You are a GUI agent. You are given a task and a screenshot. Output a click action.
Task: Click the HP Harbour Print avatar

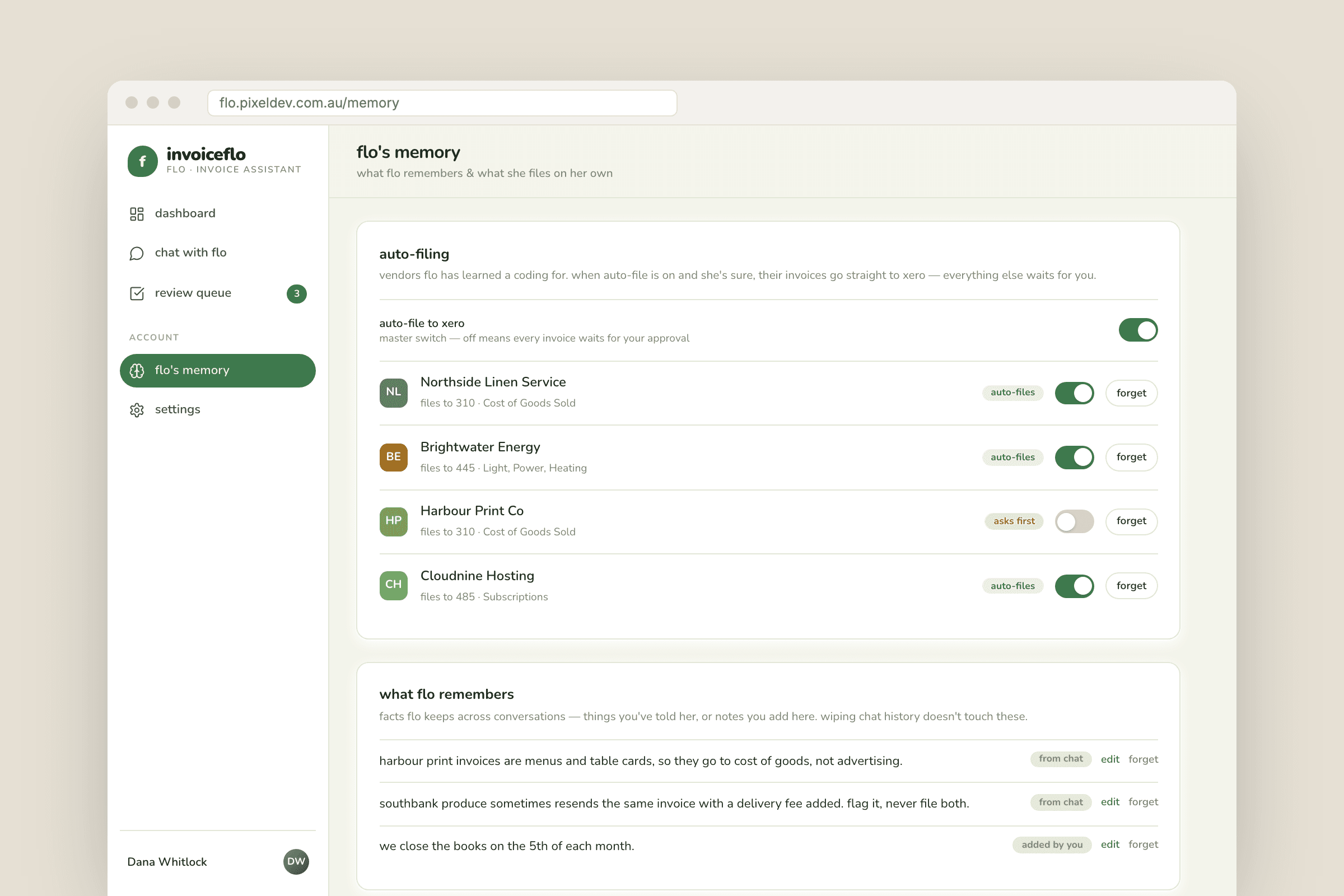coord(393,521)
